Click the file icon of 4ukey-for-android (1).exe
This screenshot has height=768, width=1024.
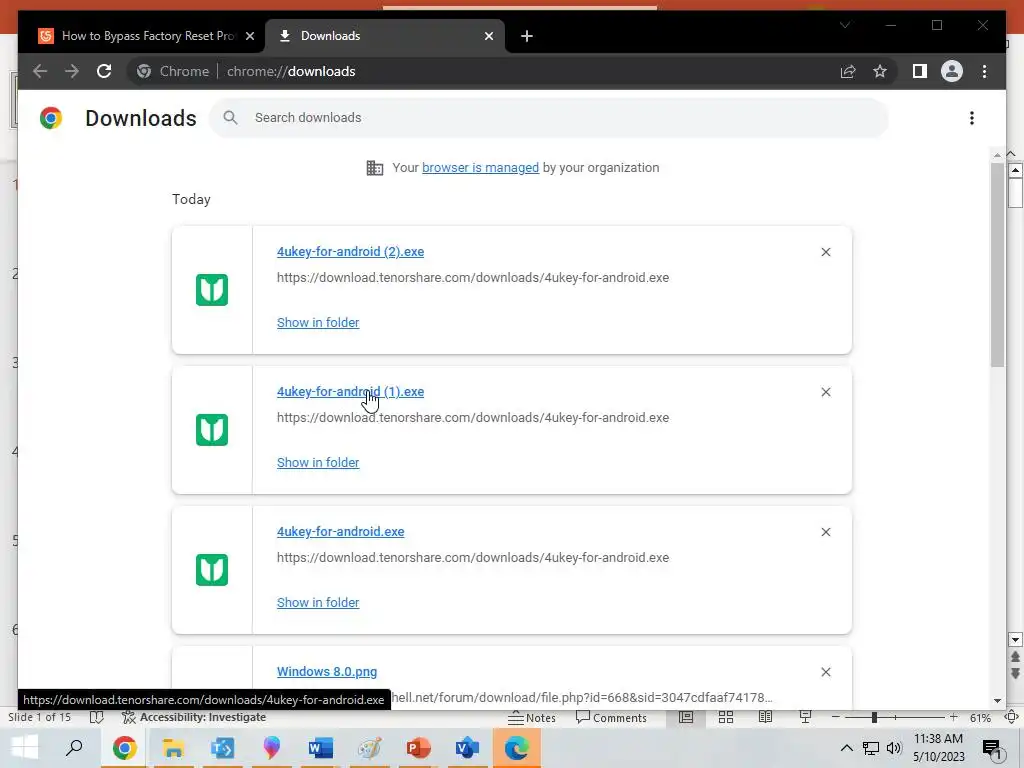pyautogui.click(x=212, y=430)
